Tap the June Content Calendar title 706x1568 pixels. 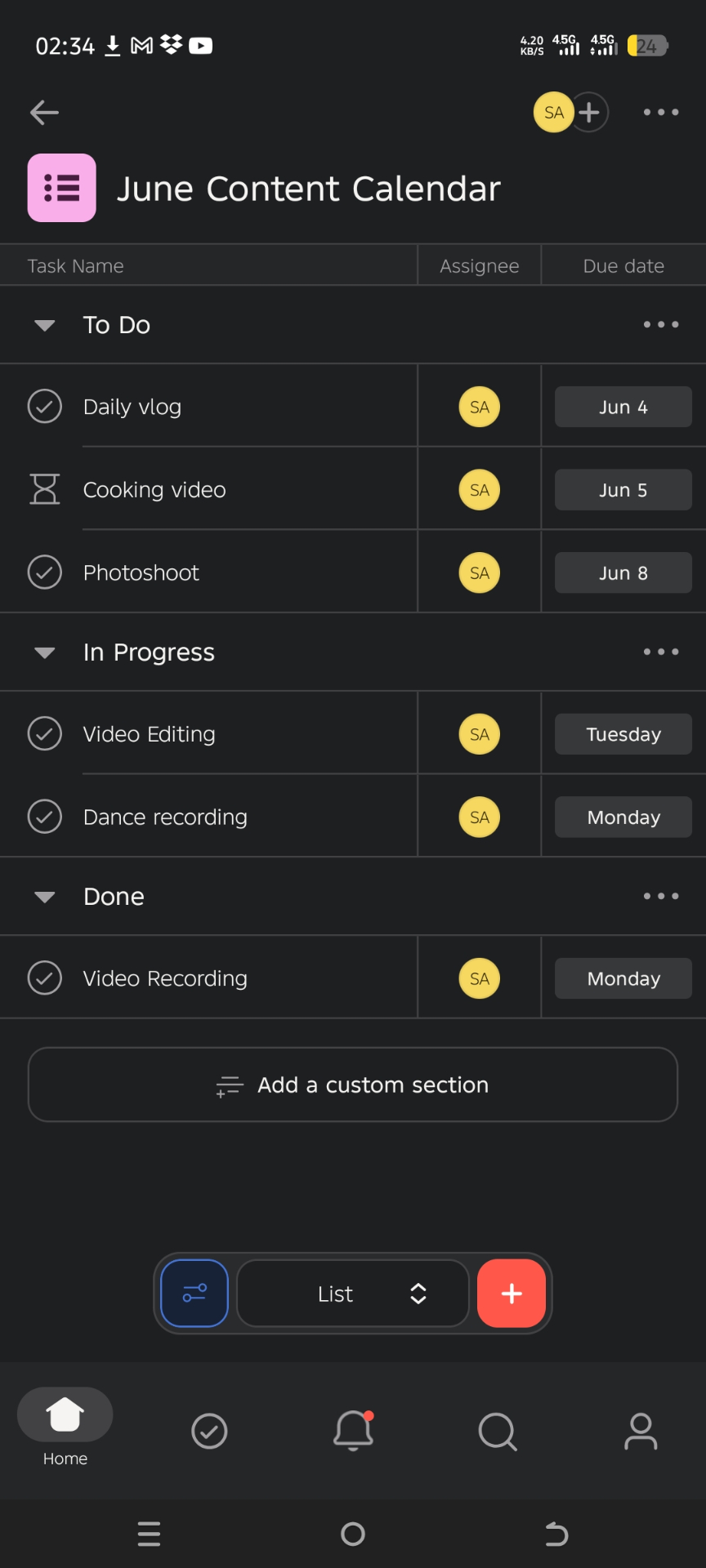point(308,189)
